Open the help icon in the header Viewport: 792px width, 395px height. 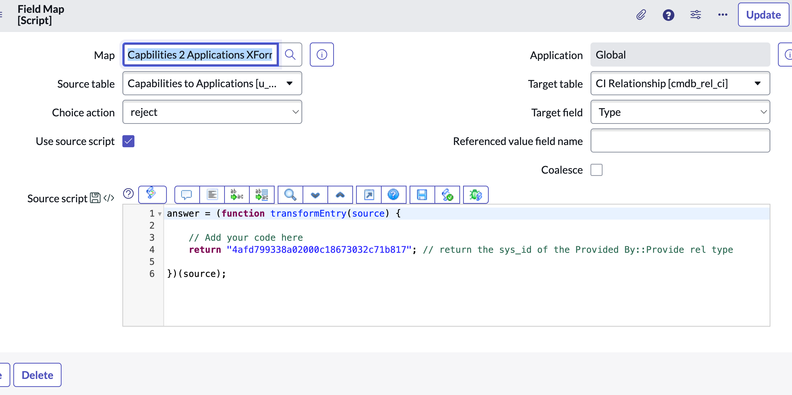(668, 15)
